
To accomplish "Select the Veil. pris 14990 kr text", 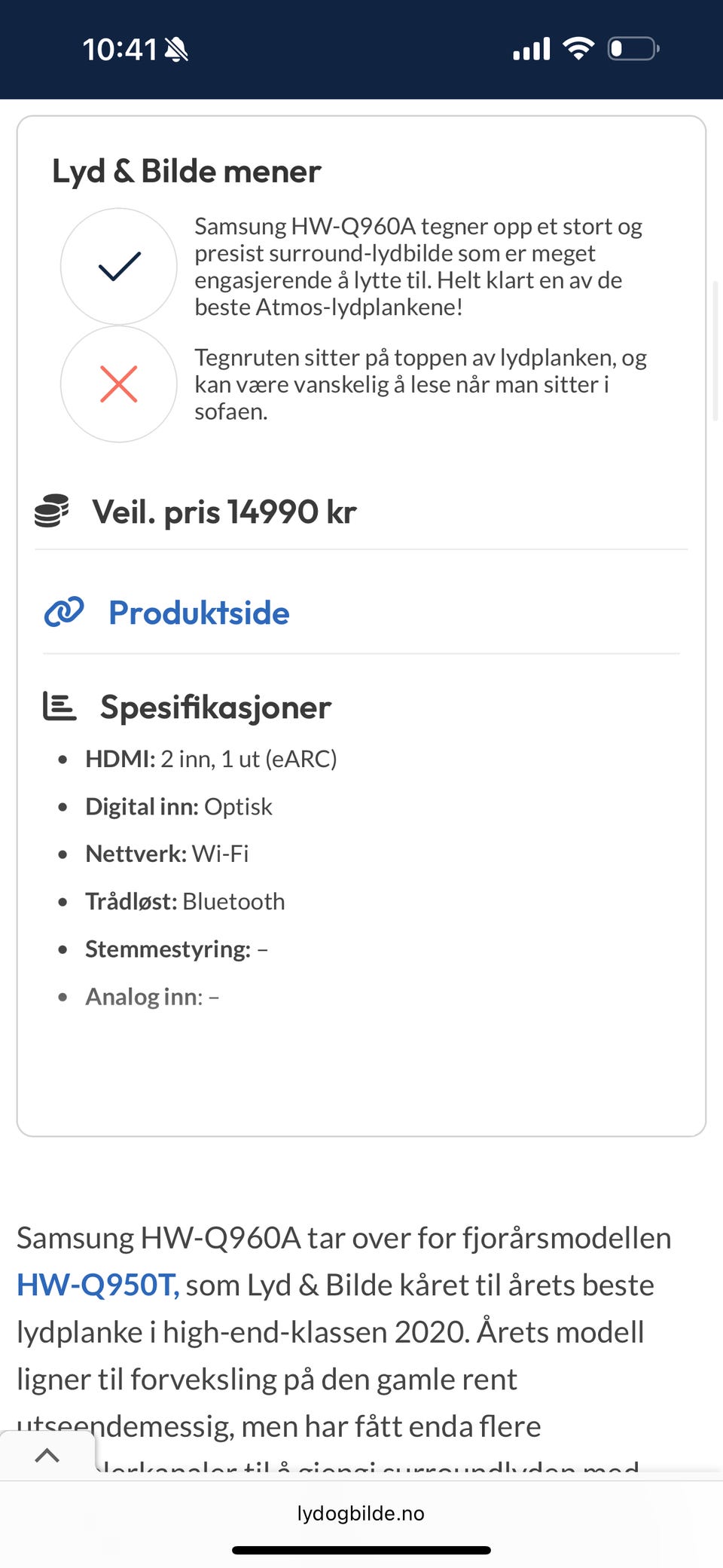I will pyautogui.click(x=224, y=511).
